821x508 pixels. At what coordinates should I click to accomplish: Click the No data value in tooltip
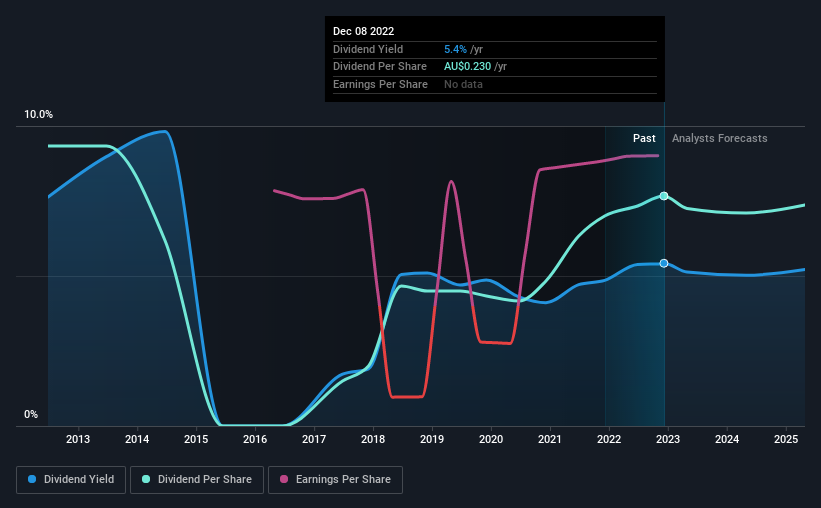[463, 84]
